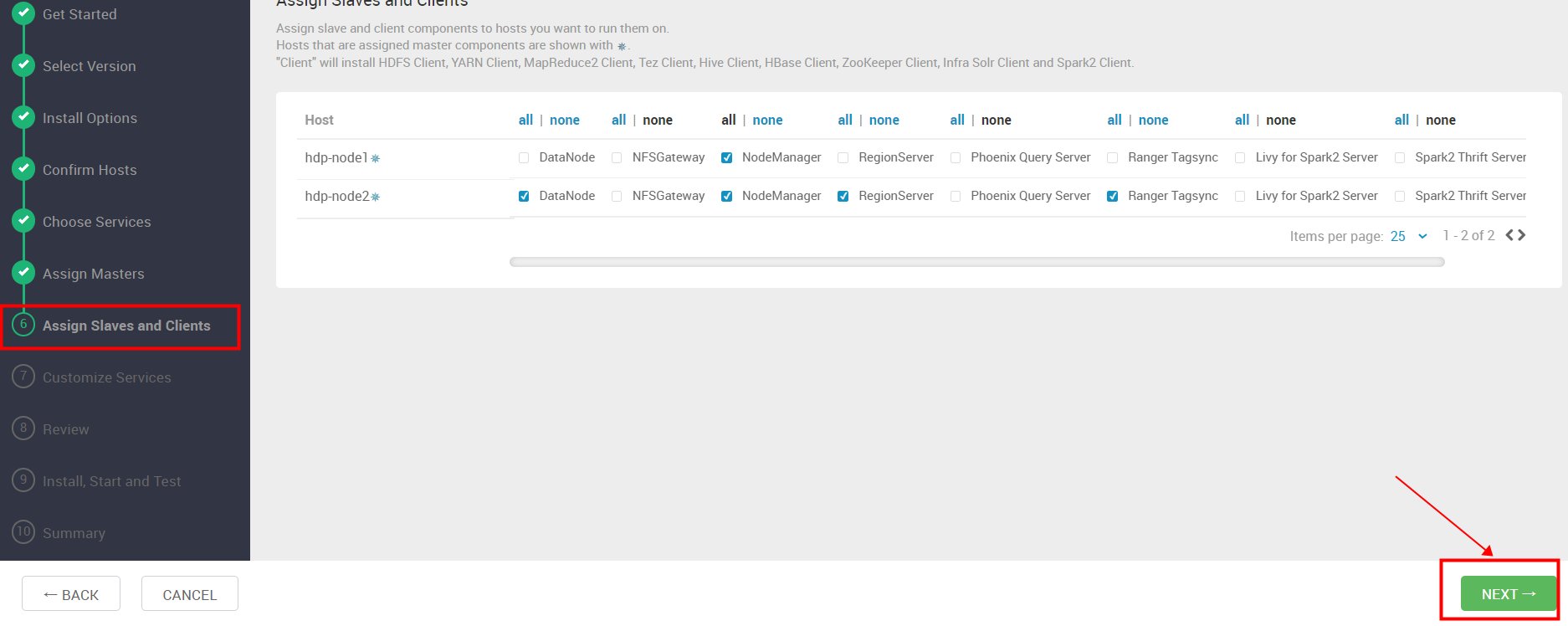Click the '1 - 2 of 2' pagination text
The width and height of the screenshot is (1568, 626).
1468,235
